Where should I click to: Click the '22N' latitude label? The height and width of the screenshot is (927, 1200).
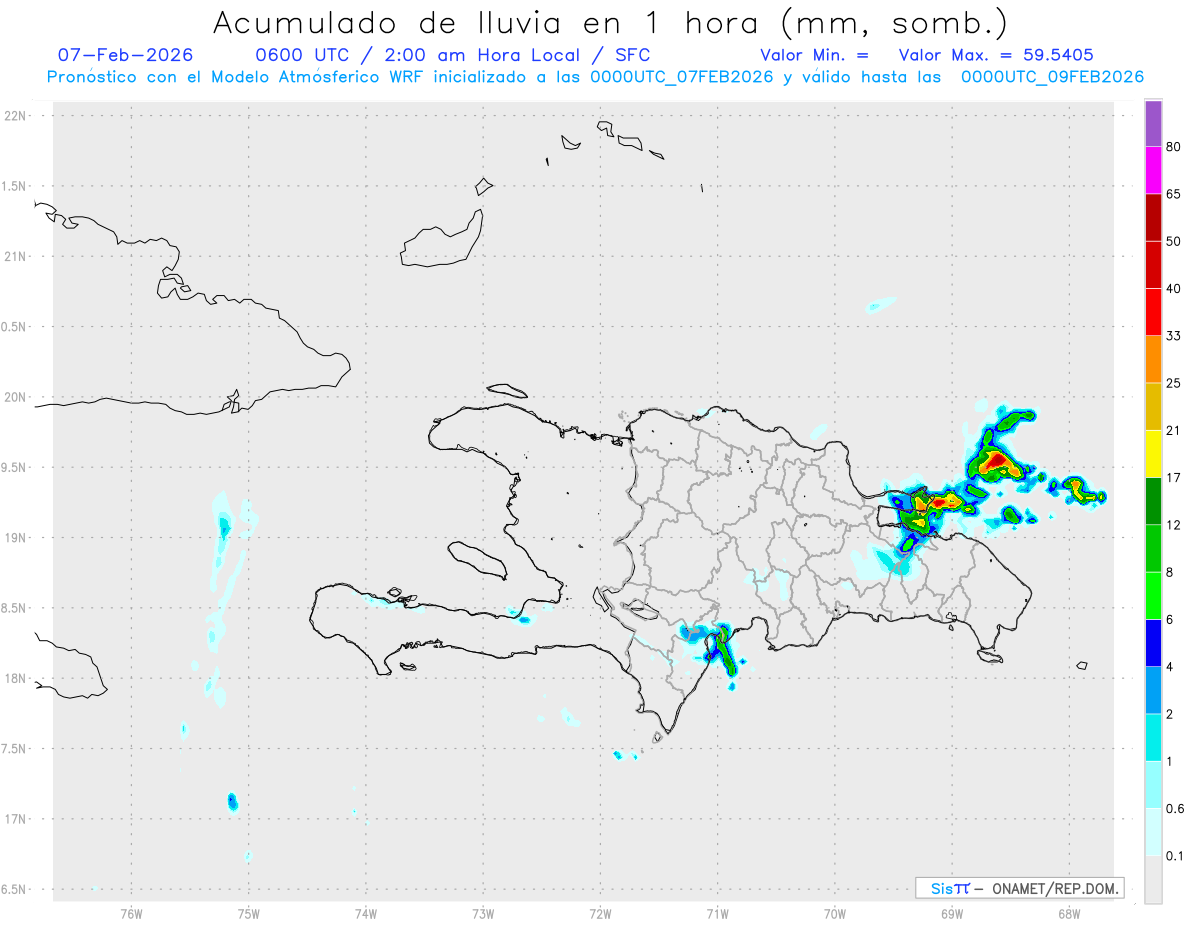pos(16,116)
